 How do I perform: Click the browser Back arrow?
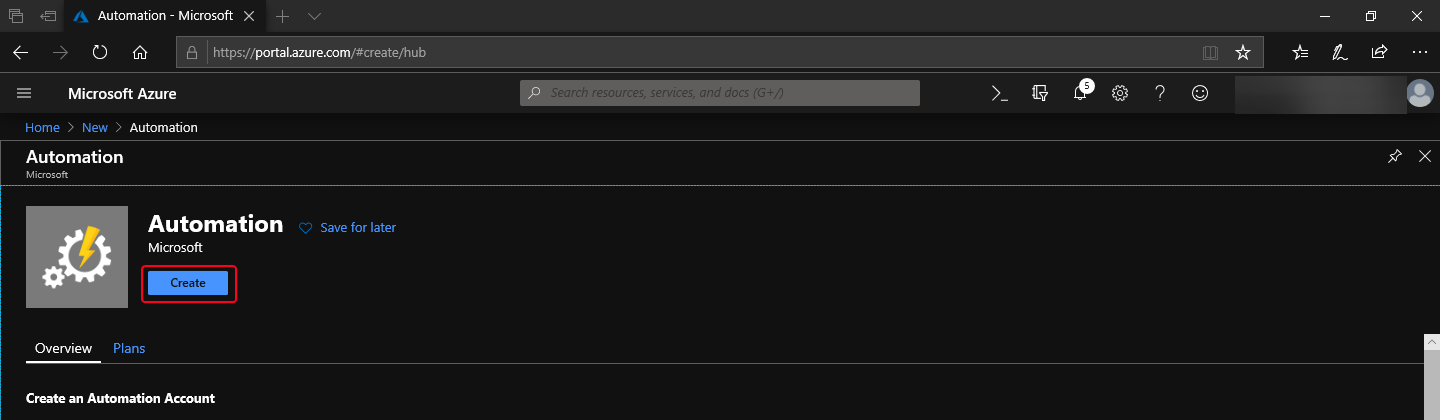click(x=21, y=52)
